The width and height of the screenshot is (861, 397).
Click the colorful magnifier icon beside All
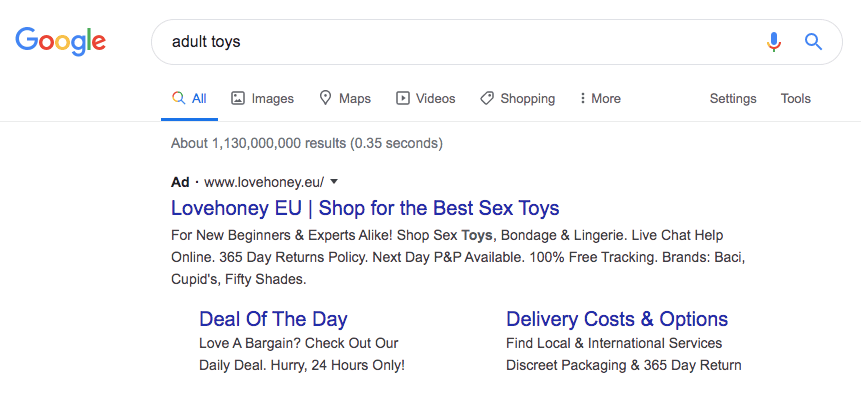[x=178, y=98]
